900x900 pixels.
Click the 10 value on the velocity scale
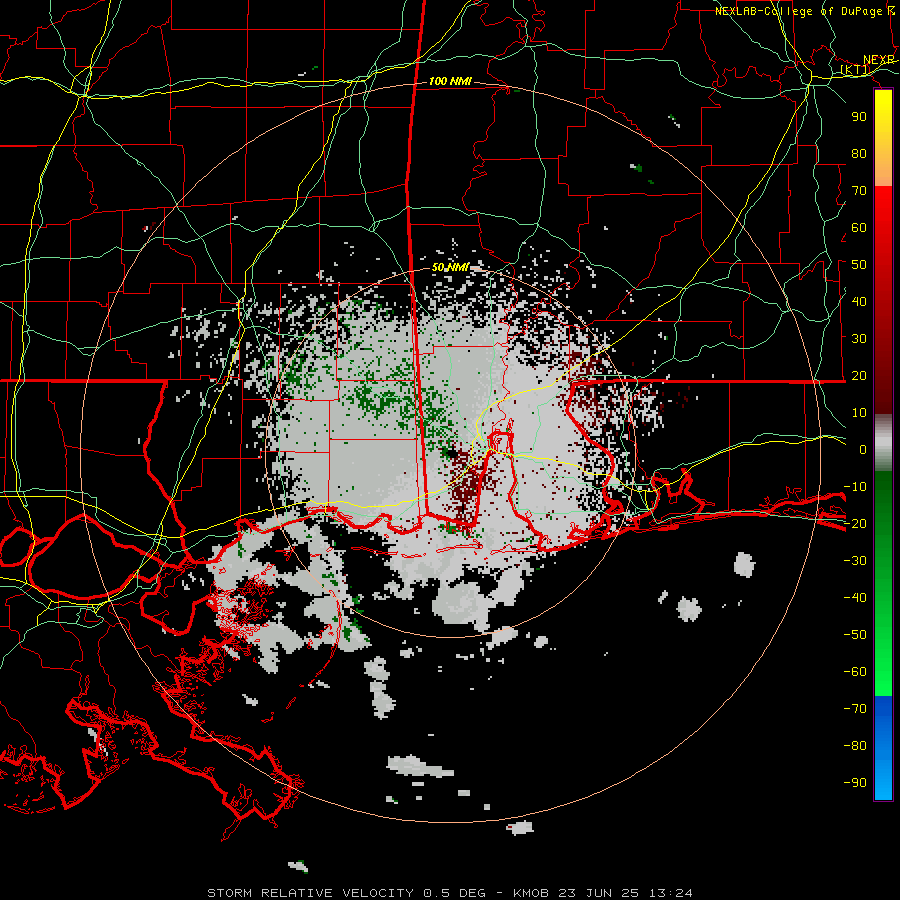pyautogui.click(x=859, y=413)
